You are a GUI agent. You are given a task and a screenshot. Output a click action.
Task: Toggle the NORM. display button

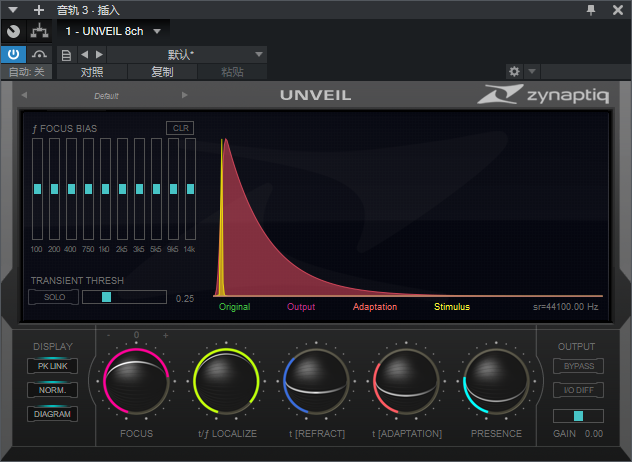click(52, 390)
